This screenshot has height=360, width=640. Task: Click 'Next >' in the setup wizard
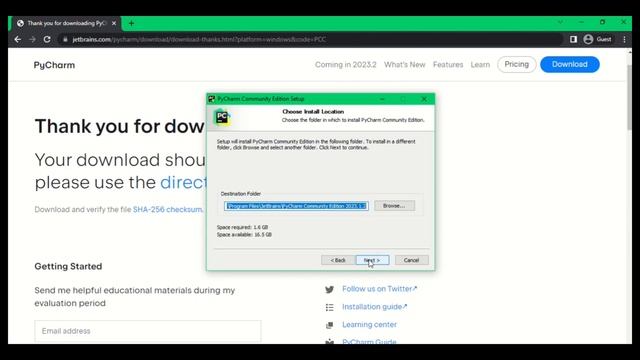pos(372,260)
